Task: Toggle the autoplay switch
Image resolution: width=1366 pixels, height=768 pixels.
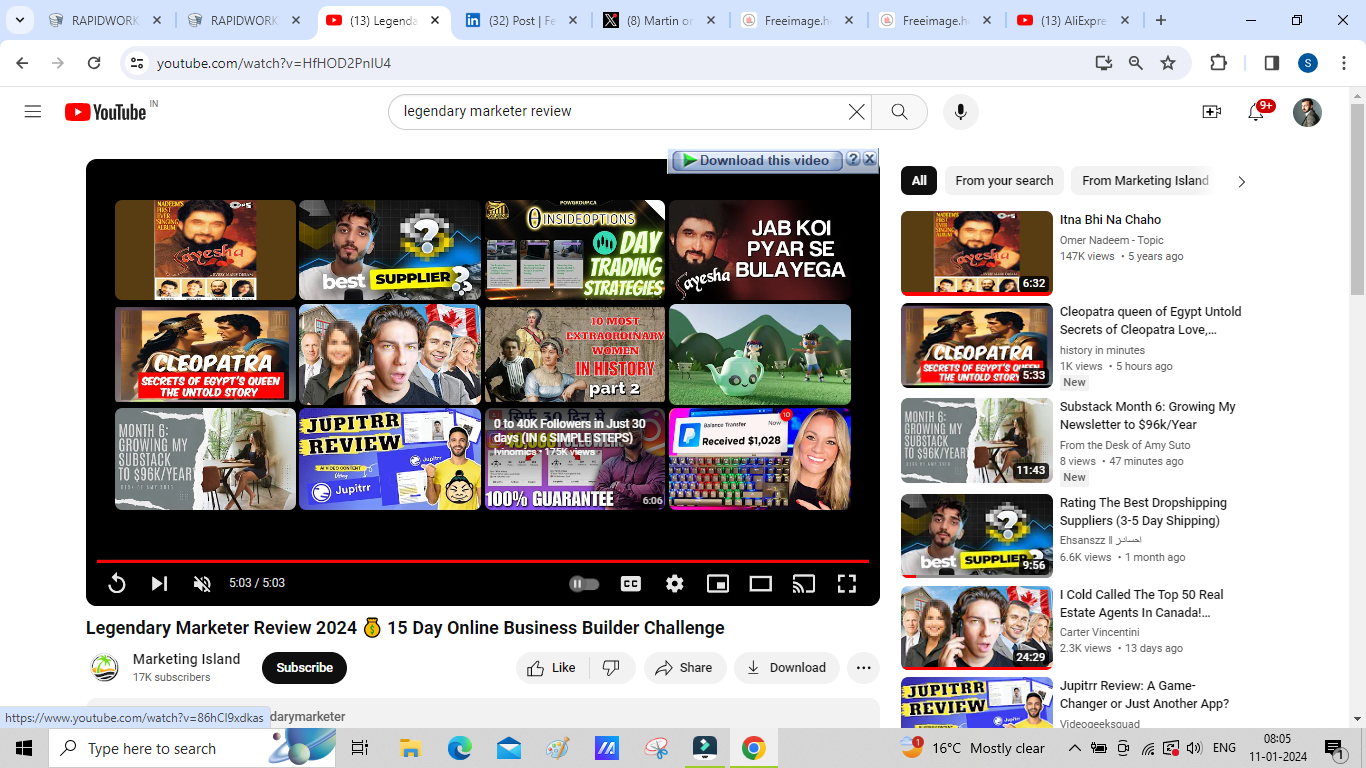Action: 584,584
